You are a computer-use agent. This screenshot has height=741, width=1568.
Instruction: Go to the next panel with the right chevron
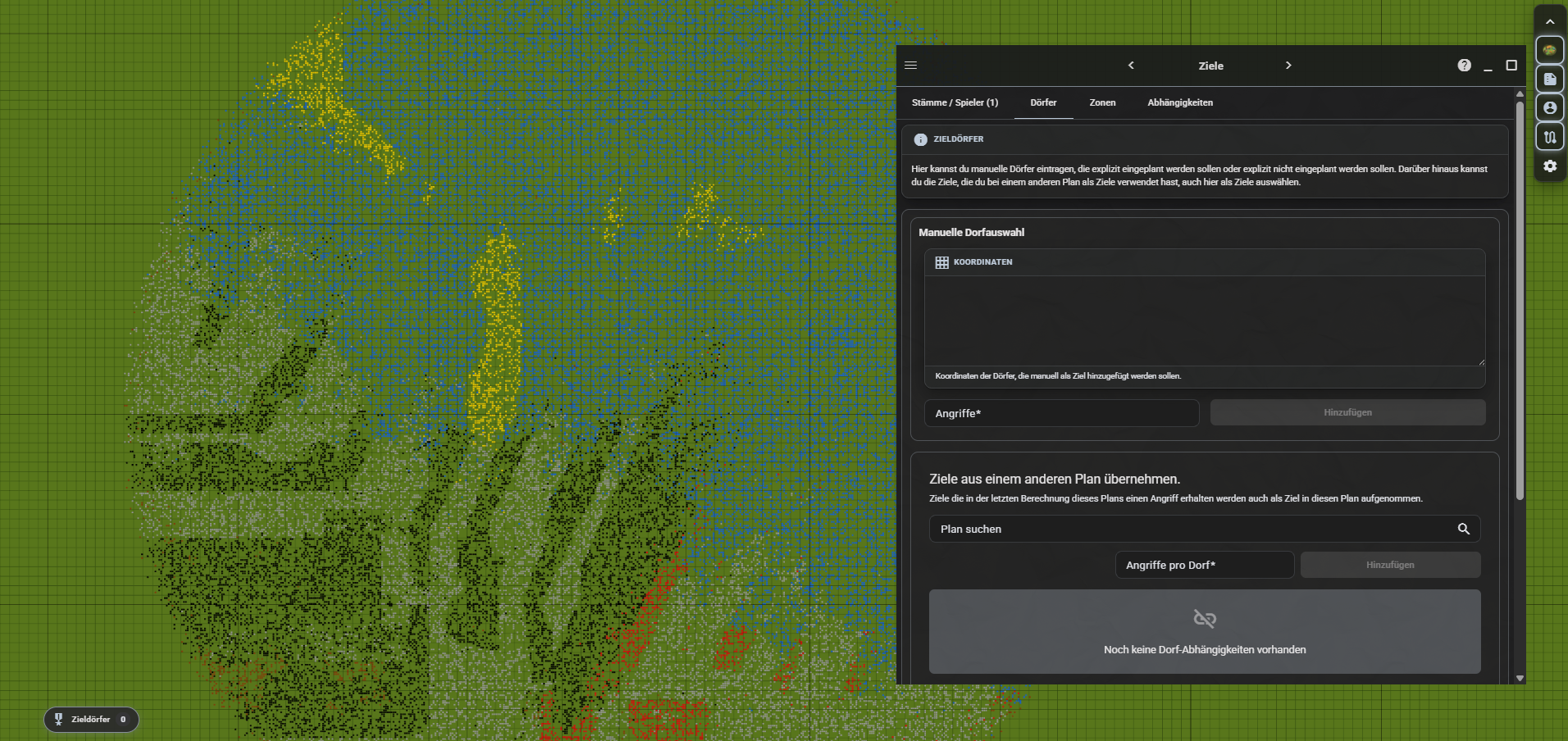[1288, 66]
